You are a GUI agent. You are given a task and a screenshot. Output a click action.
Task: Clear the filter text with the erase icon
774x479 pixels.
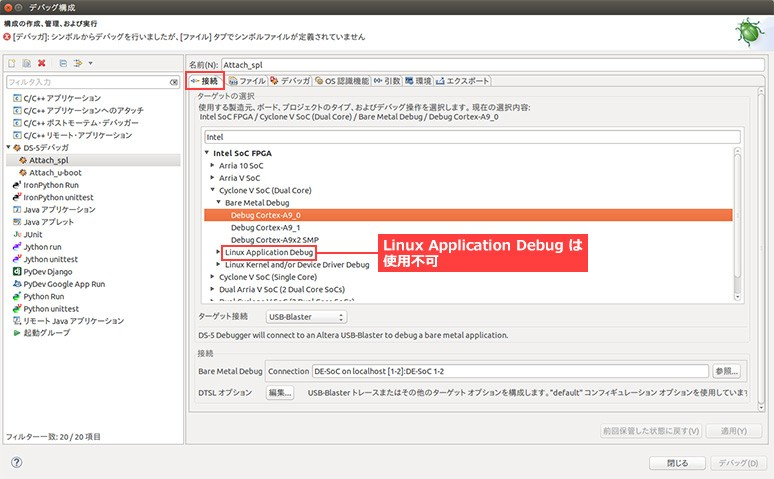[172, 82]
